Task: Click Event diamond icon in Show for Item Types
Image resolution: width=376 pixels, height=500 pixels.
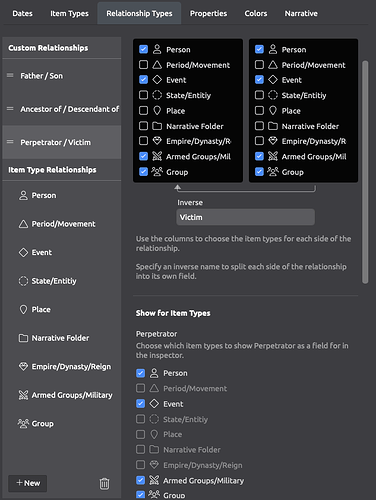Action: pyautogui.click(x=154, y=404)
